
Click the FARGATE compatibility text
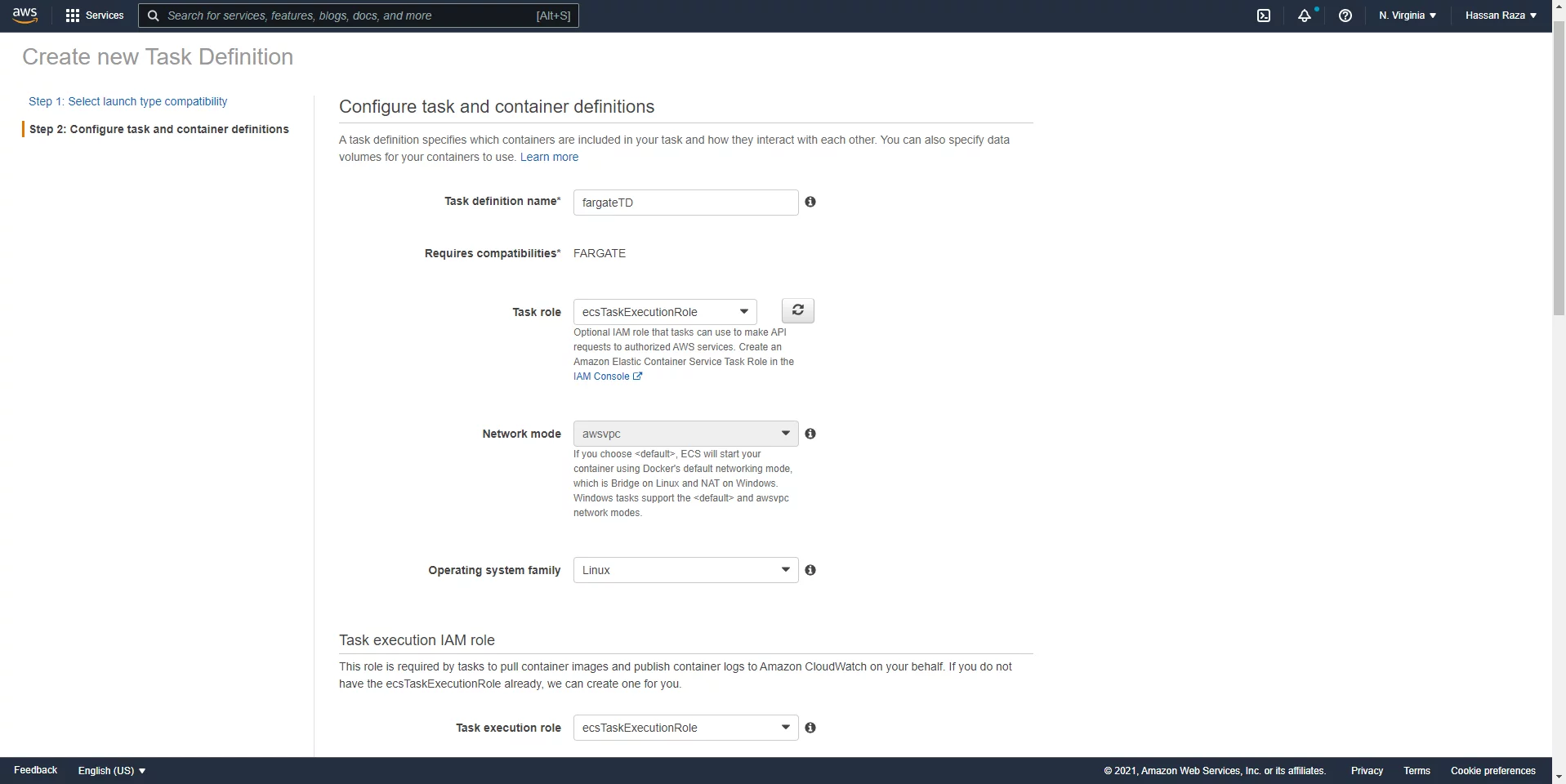pyautogui.click(x=600, y=253)
